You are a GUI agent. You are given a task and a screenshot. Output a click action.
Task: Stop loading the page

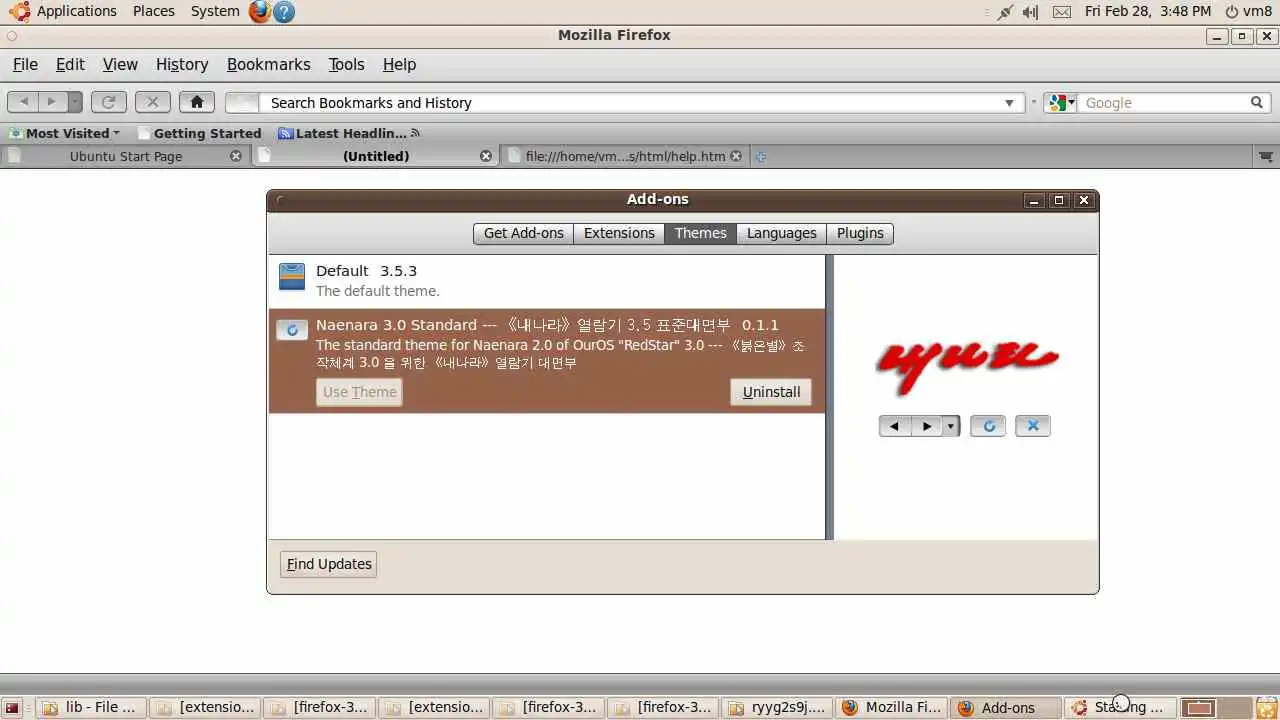[x=152, y=102]
